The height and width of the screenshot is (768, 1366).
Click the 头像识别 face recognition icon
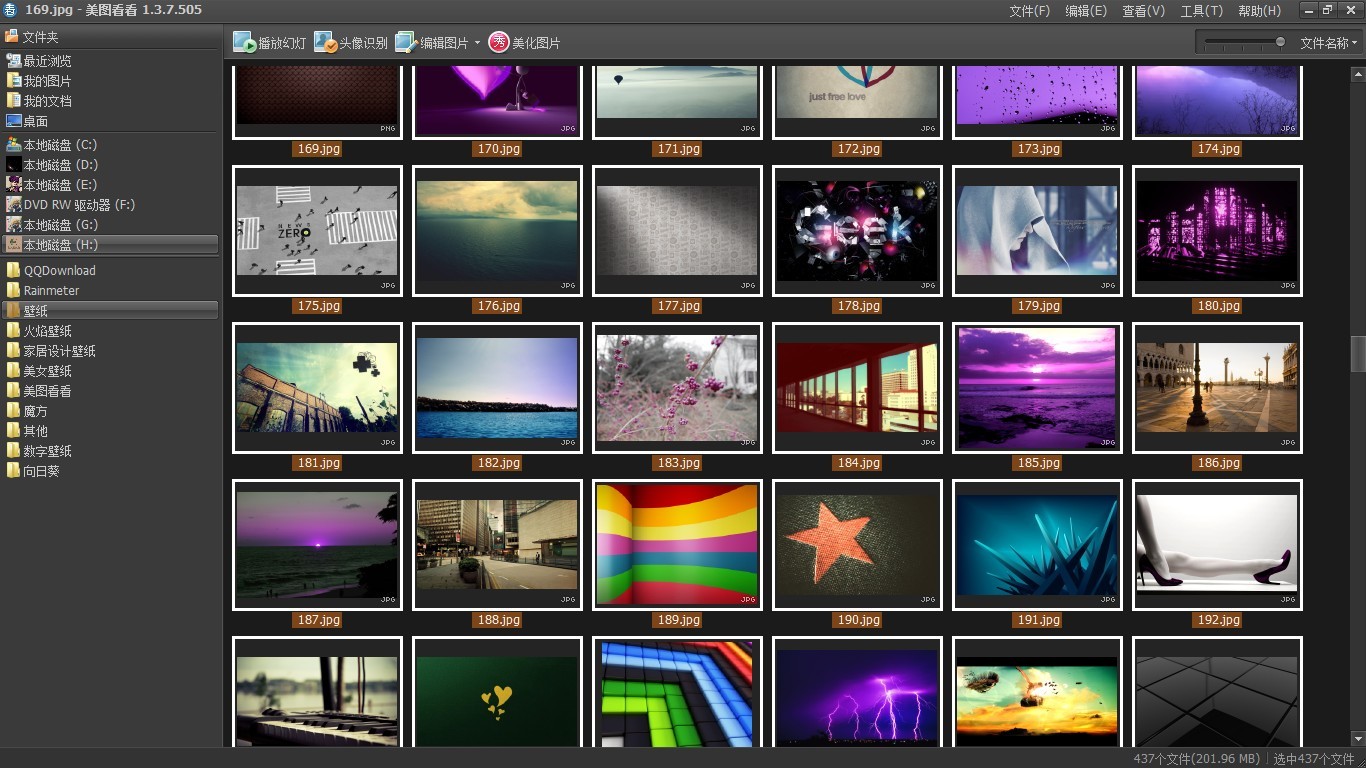[325, 42]
